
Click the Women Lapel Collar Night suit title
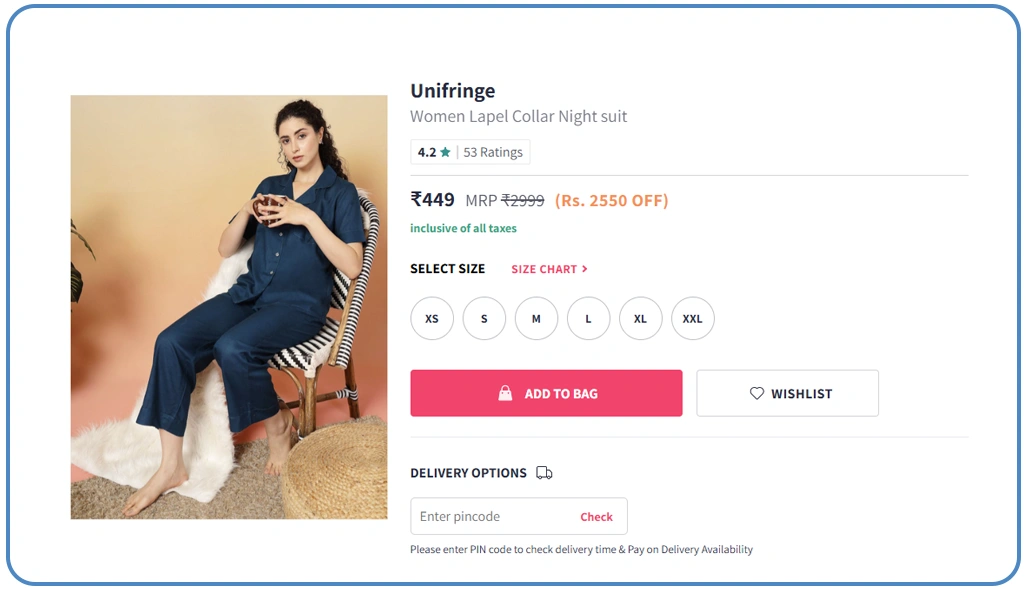tap(518, 117)
